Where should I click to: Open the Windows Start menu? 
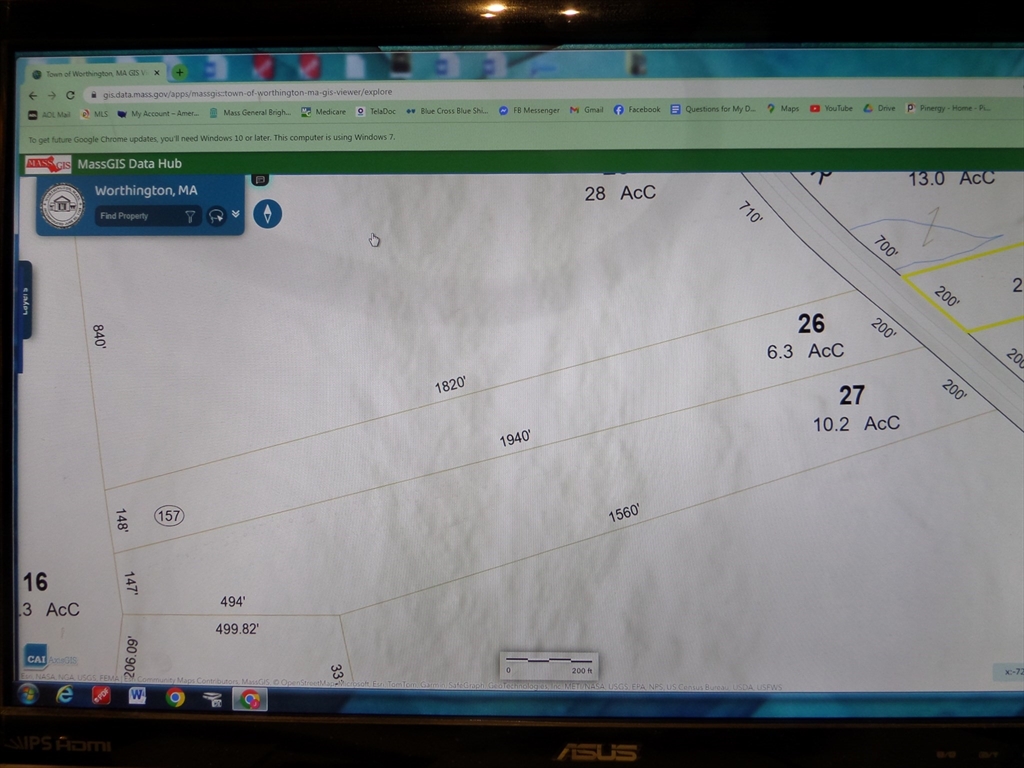pos(27,694)
